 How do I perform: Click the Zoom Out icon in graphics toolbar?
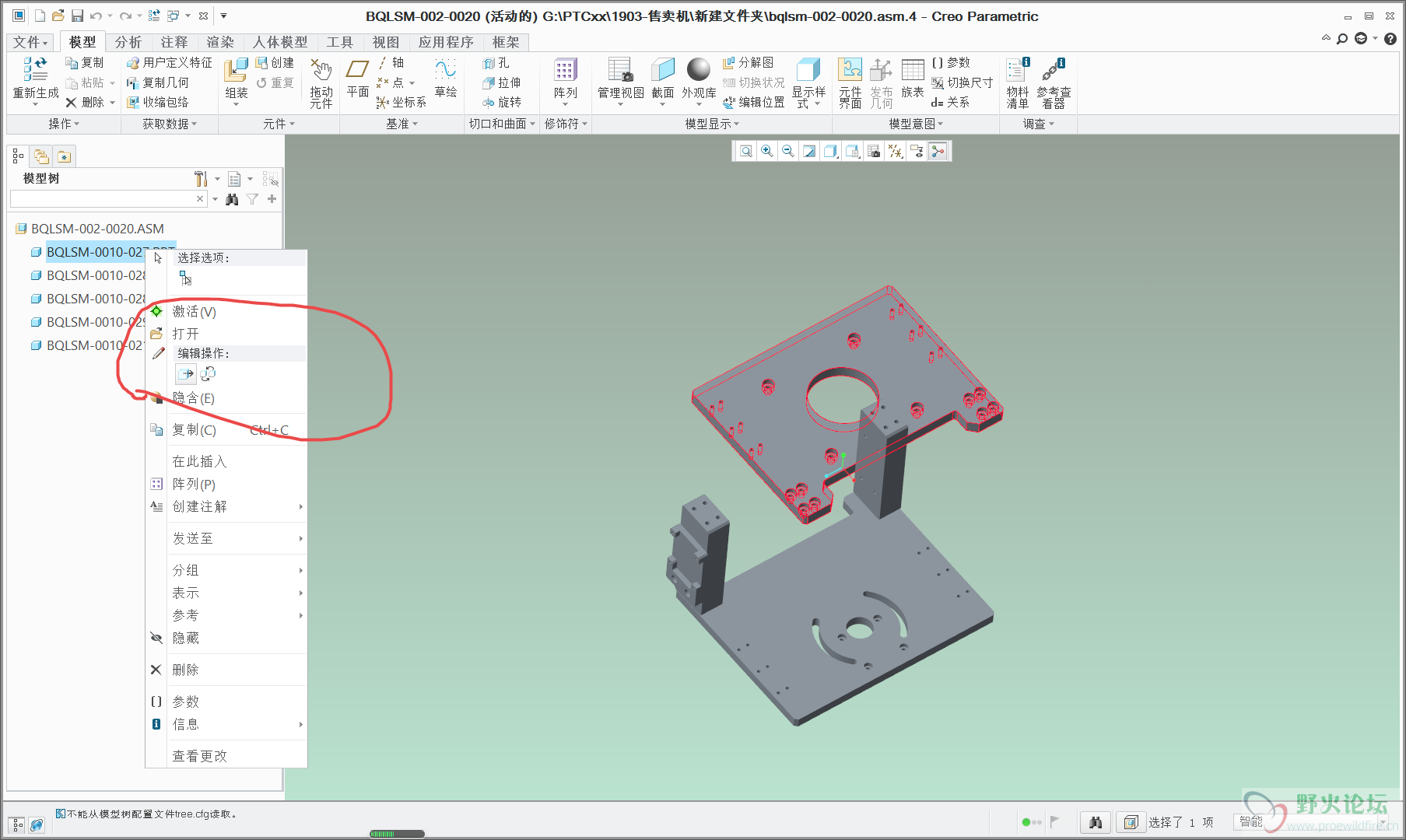point(788,151)
